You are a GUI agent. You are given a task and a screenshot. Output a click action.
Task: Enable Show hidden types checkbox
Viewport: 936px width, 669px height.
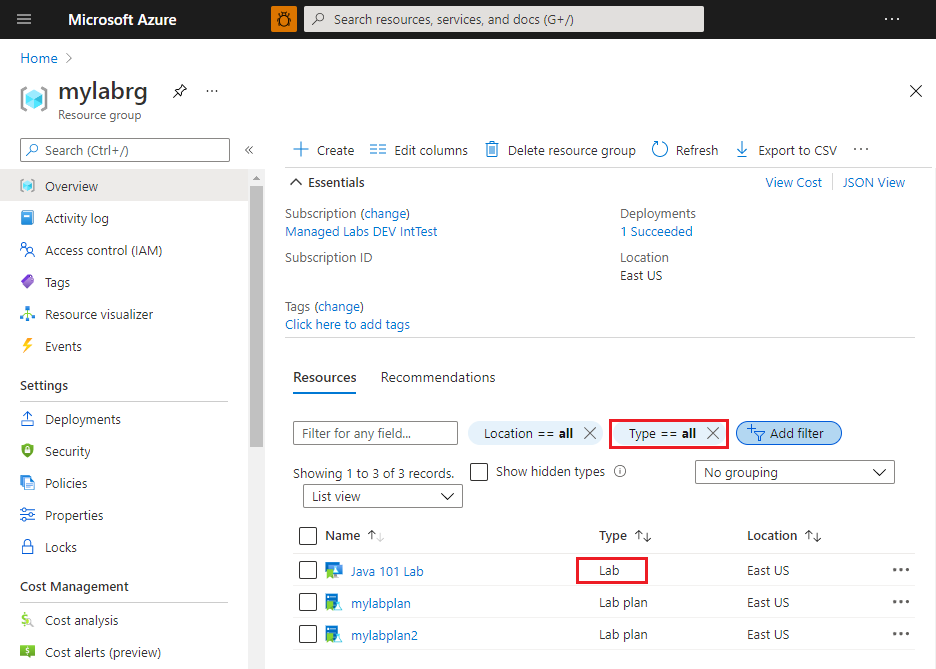(479, 471)
